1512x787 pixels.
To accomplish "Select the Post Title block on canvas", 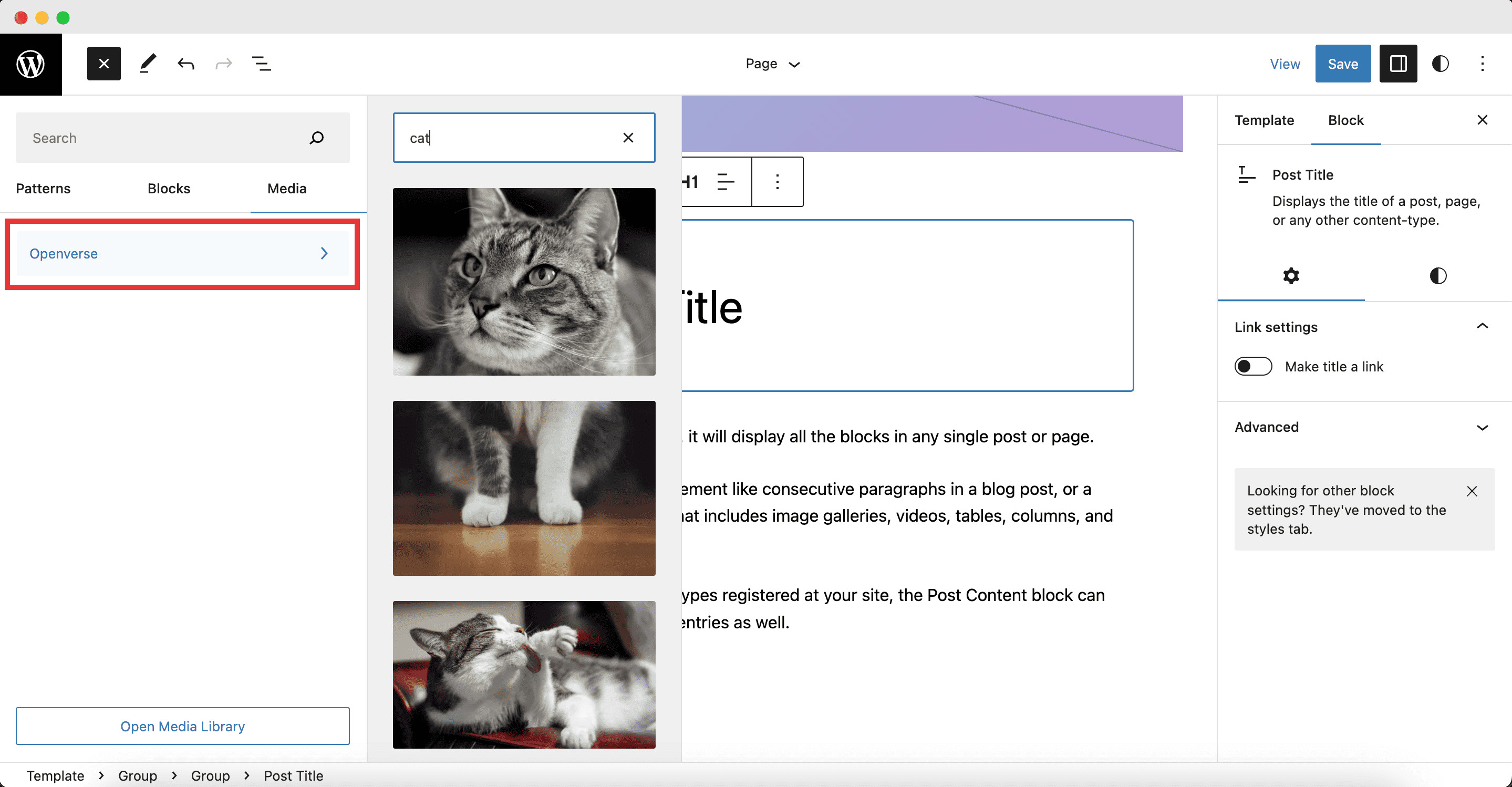I will pyautogui.click(x=907, y=306).
